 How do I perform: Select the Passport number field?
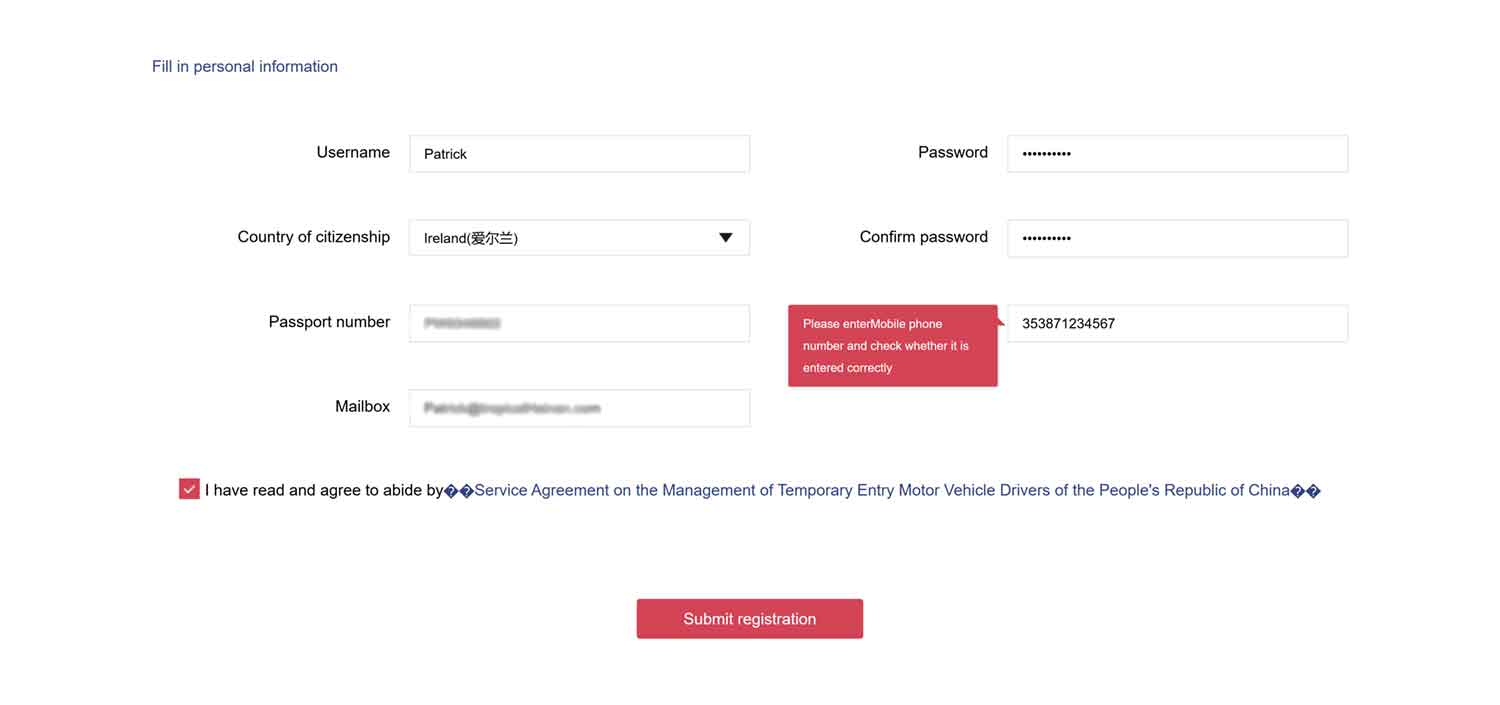point(579,323)
